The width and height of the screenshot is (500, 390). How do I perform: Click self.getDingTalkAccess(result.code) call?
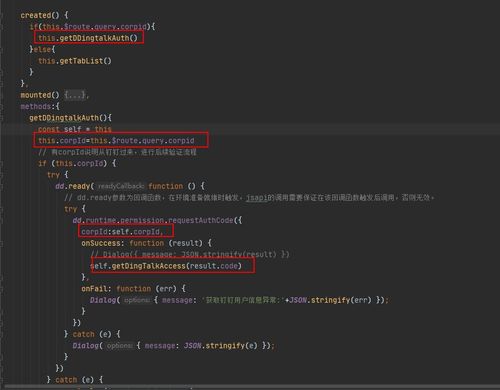(166, 266)
